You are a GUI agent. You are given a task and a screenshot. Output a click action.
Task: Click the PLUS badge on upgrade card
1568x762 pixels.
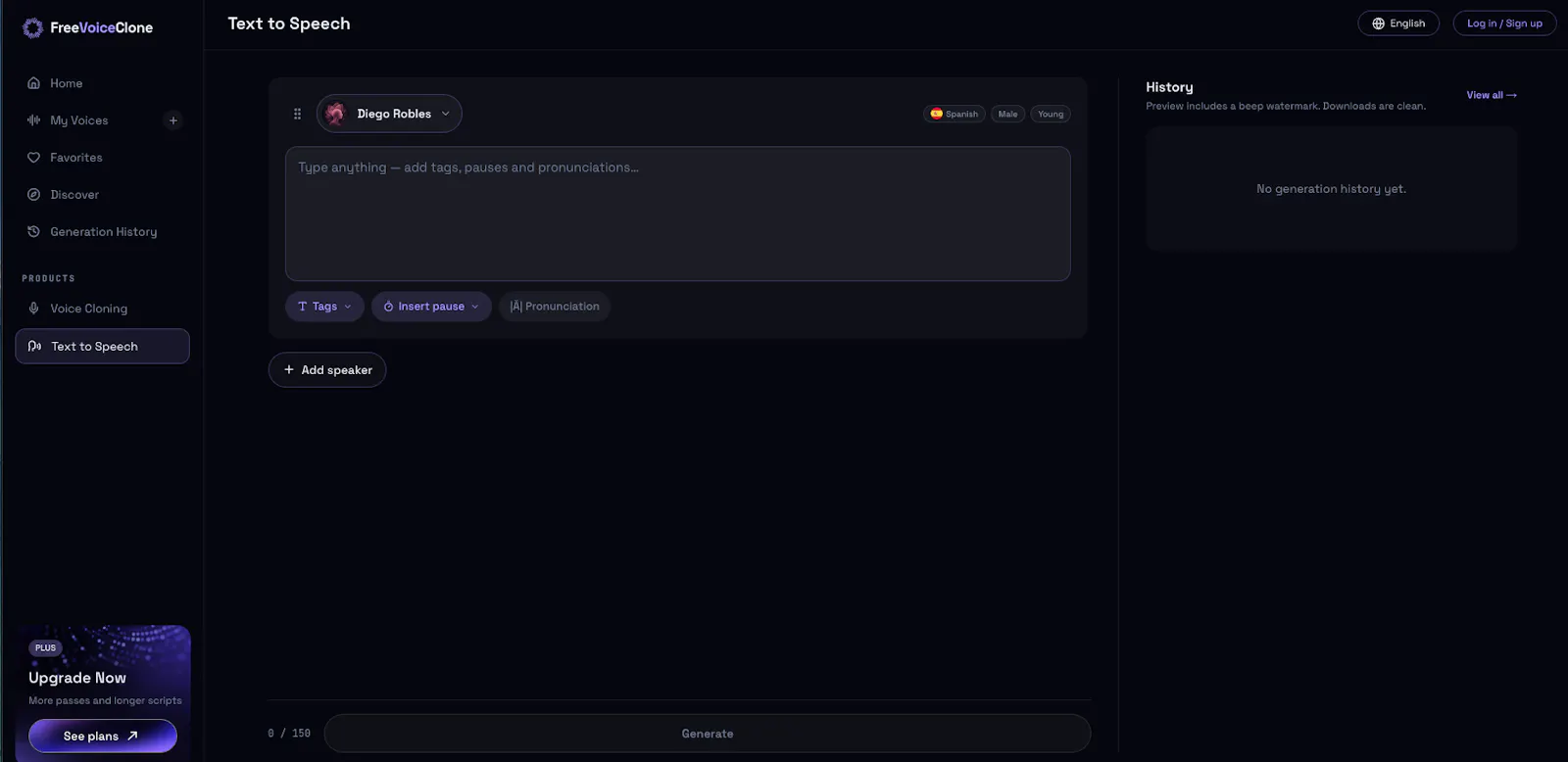[46, 647]
